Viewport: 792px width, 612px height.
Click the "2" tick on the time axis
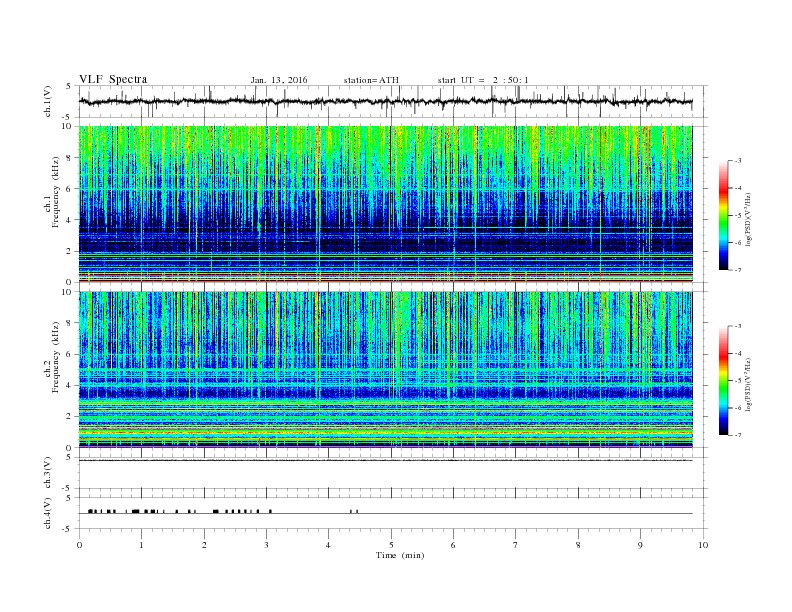coord(204,545)
